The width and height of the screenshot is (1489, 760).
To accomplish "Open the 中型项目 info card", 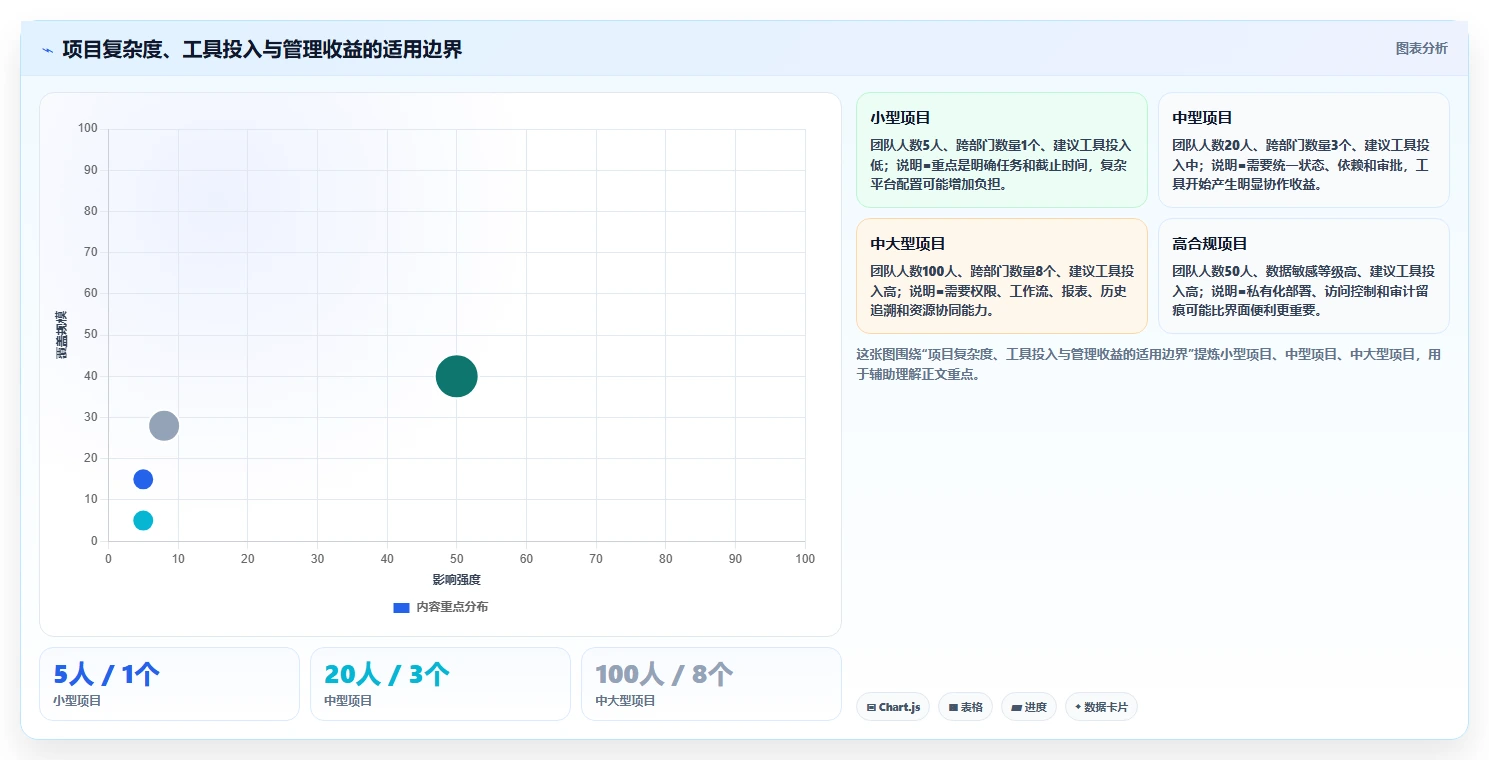I will (1303, 150).
